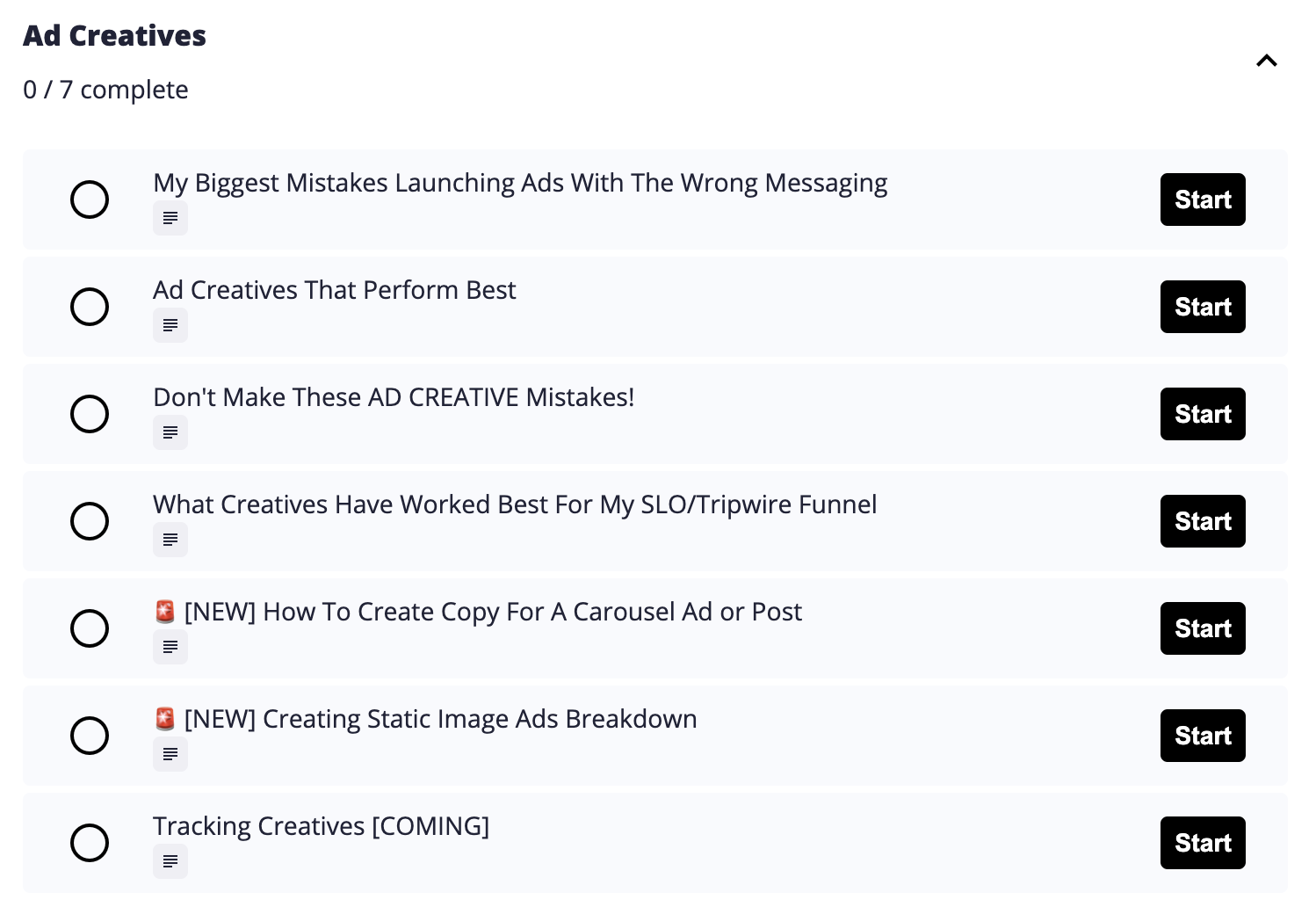The image size is (1316, 907).
Task: Click the Ad Creatives section heading
Action: pyautogui.click(x=114, y=36)
